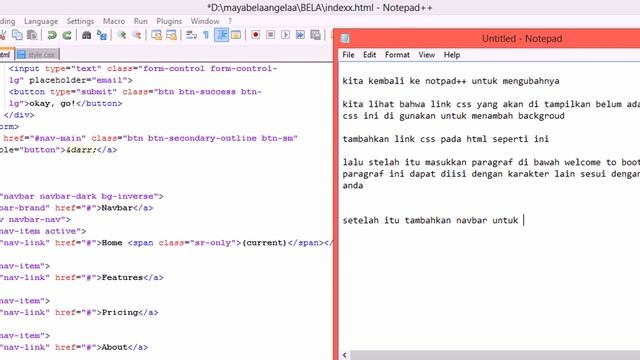The height and width of the screenshot is (360, 640).
Task: Play back the recorded macro
Action: (x=285, y=35)
